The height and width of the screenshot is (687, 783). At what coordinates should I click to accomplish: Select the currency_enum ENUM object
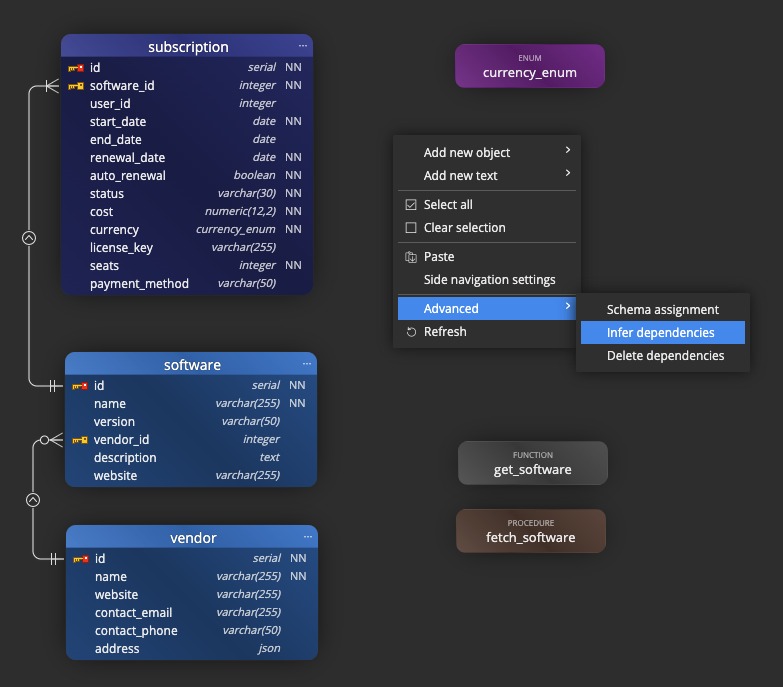pyautogui.click(x=530, y=66)
